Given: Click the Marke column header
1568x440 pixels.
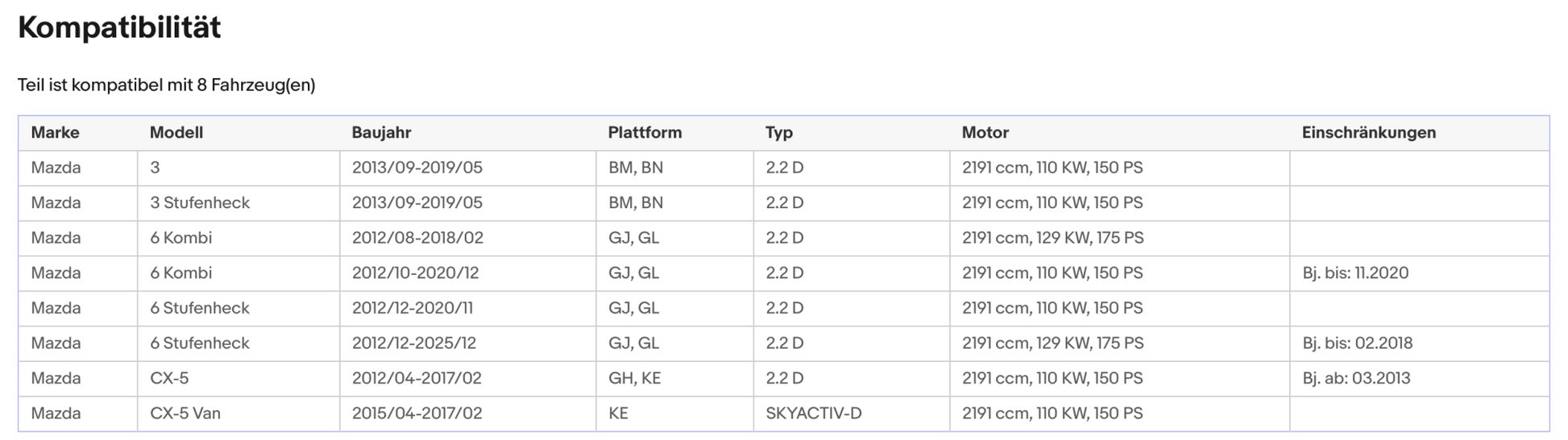Looking at the screenshot, I should (x=55, y=133).
